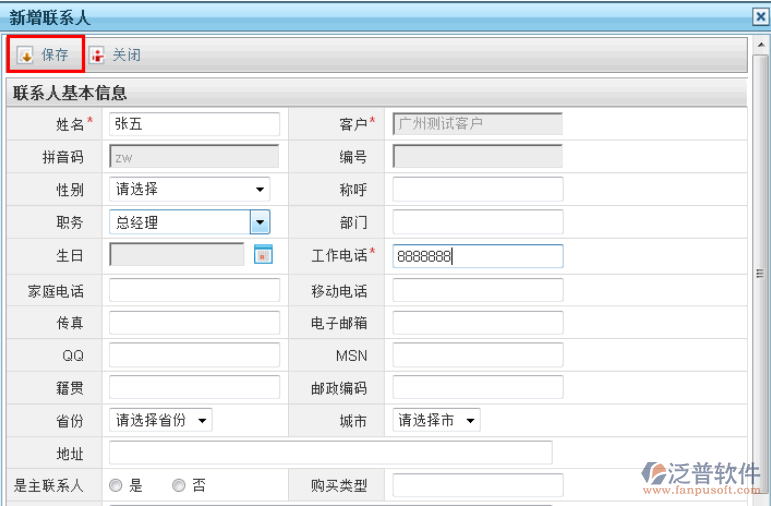Click the 是主联系人 label
The image size is (771, 506).
(48, 486)
